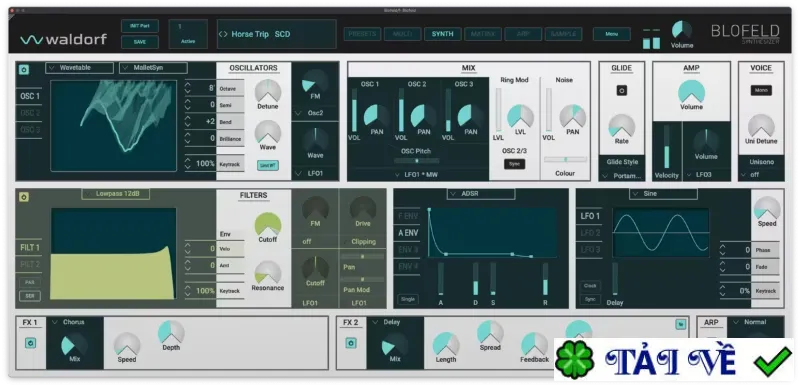The image size is (800, 387).
Task: Select PAR filter routing
Action: 30,282
